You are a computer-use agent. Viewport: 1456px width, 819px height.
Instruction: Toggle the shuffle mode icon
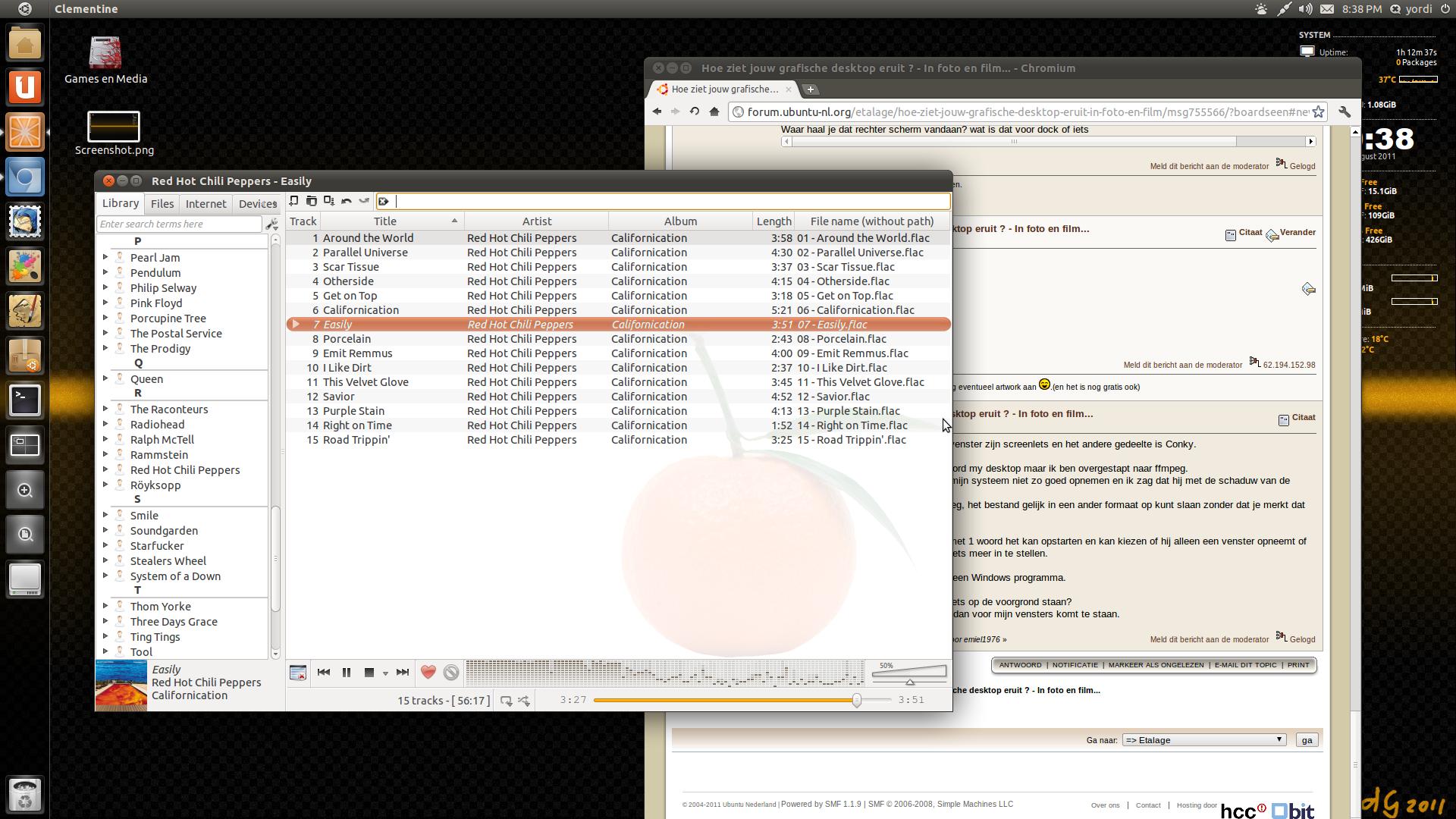click(524, 701)
